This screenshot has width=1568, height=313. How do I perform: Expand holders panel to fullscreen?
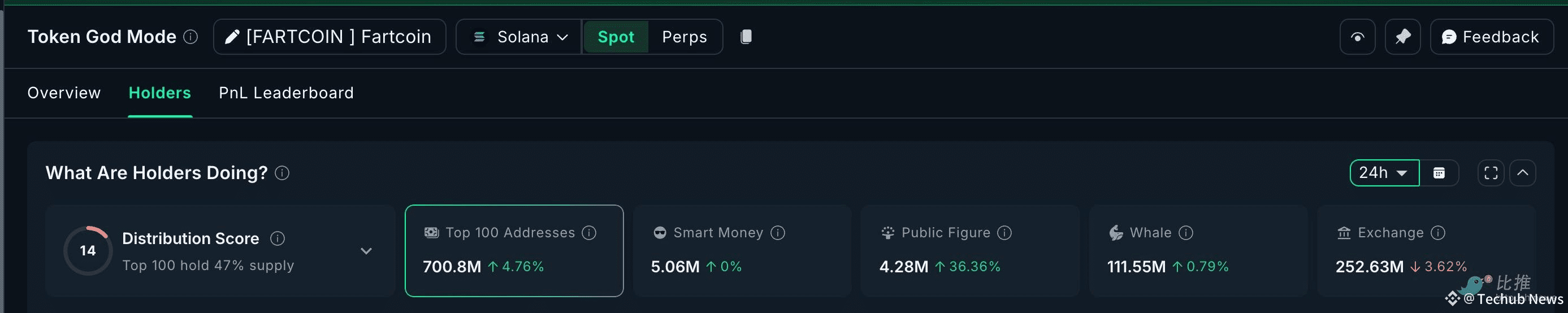(x=1491, y=173)
